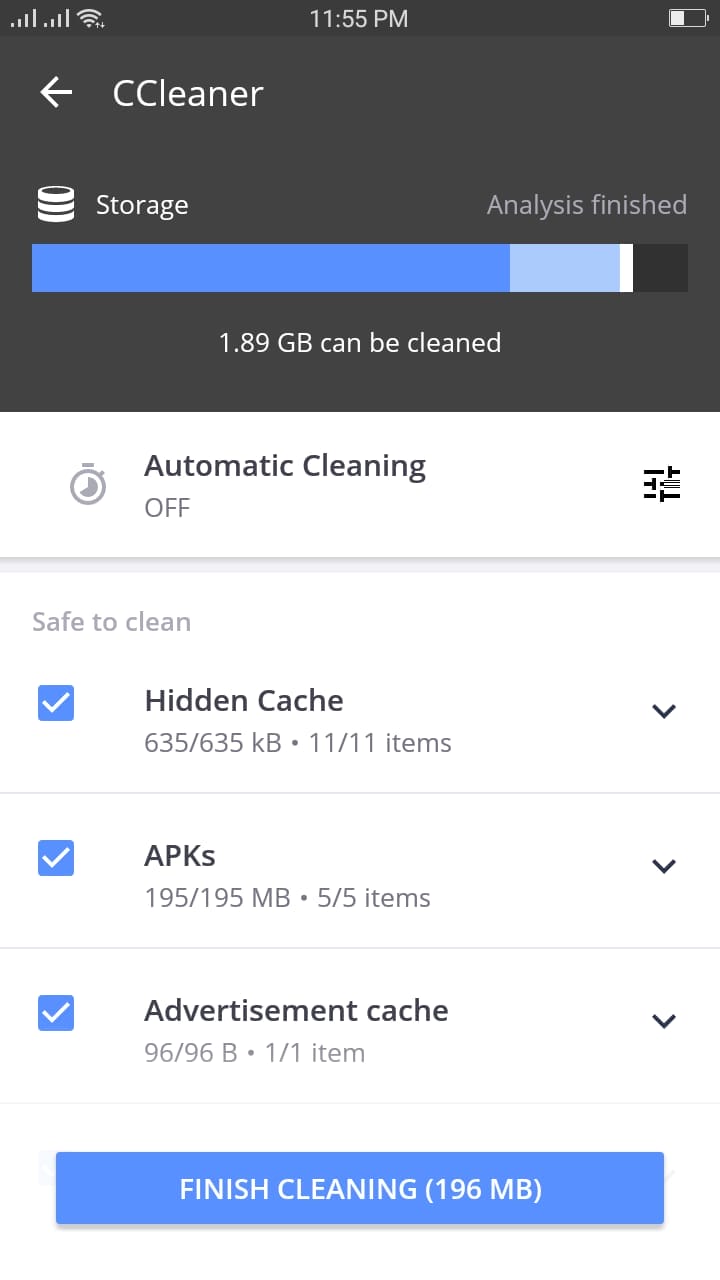Viewport: 720px width, 1280px height.
Task: Expand the Hidden Cache item list
Action: (664, 711)
